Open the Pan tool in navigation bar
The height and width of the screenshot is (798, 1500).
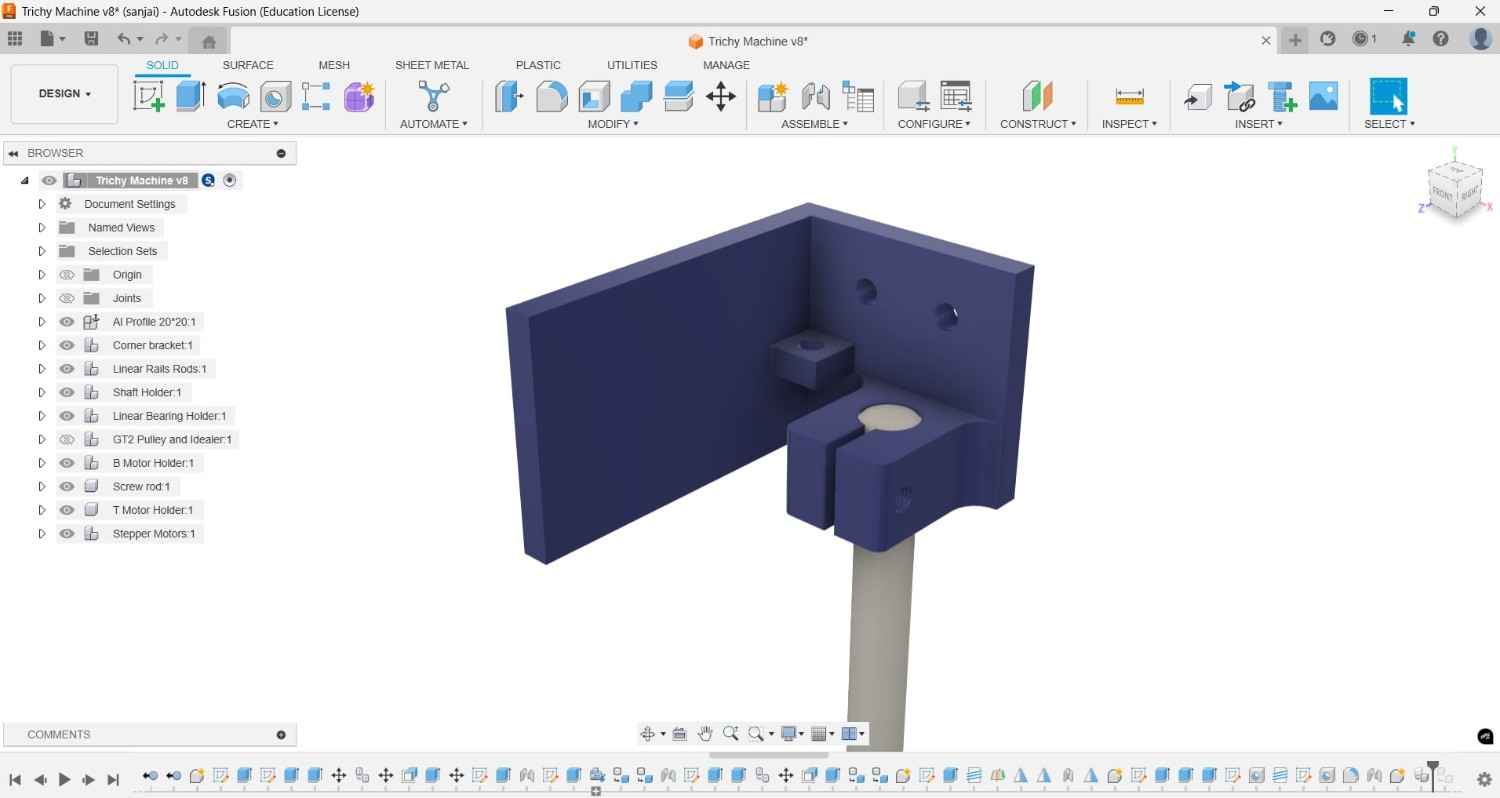pyautogui.click(x=706, y=733)
